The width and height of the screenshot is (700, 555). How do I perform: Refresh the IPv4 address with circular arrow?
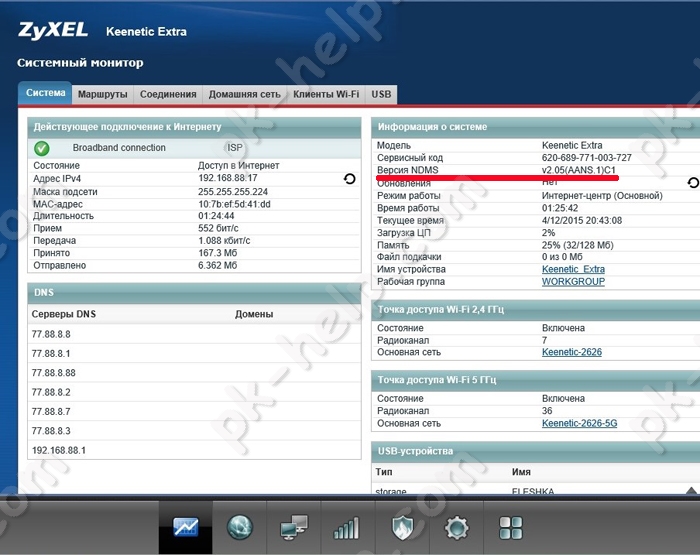pyautogui.click(x=350, y=179)
